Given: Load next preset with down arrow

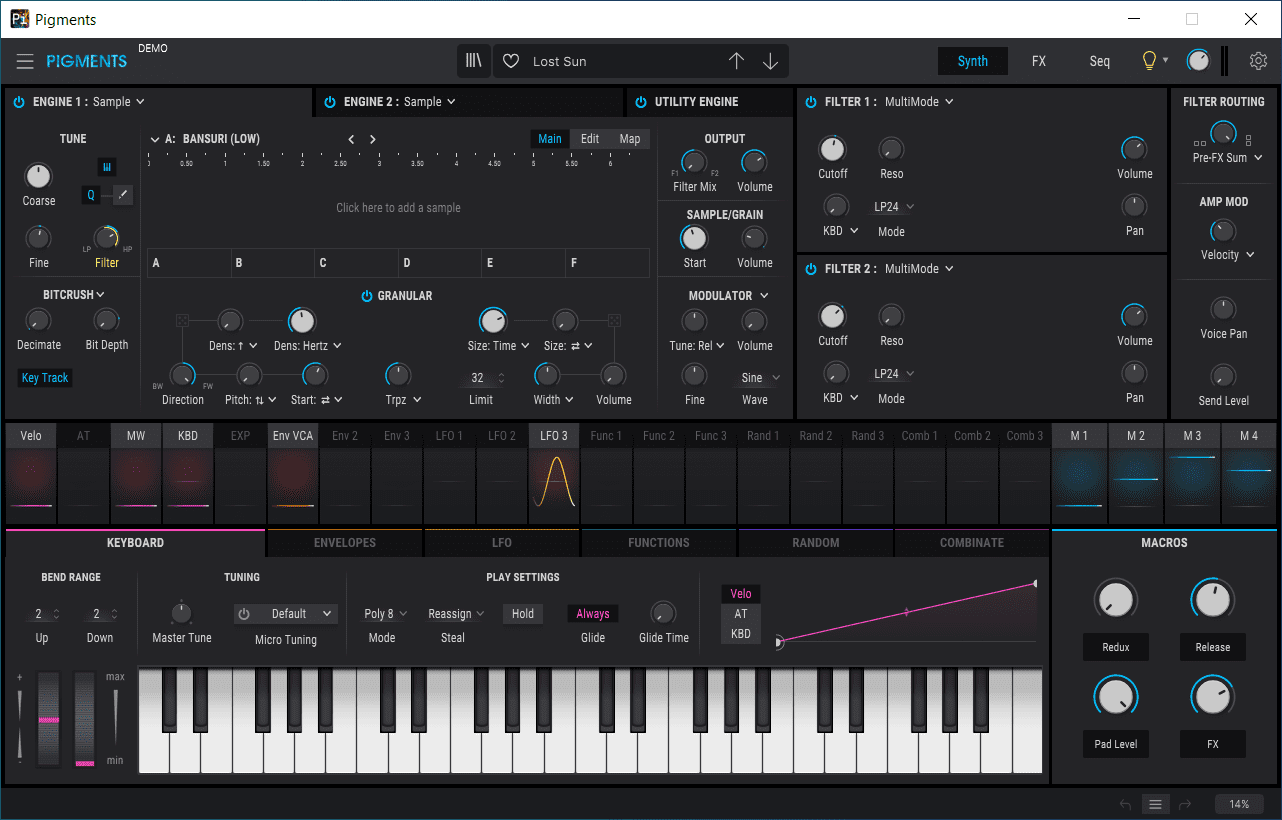Looking at the screenshot, I should coord(770,61).
